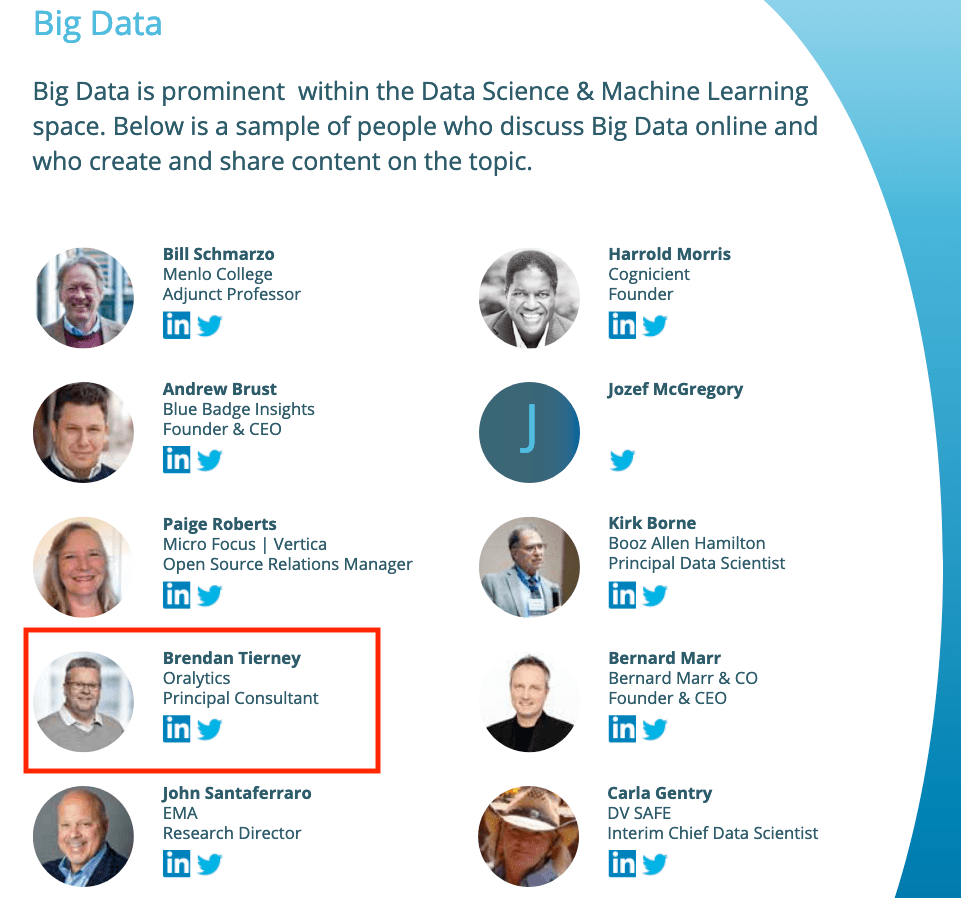Click the Brendan Tierney name link
This screenshot has width=961, height=898.
pyautogui.click(x=232, y=658)
